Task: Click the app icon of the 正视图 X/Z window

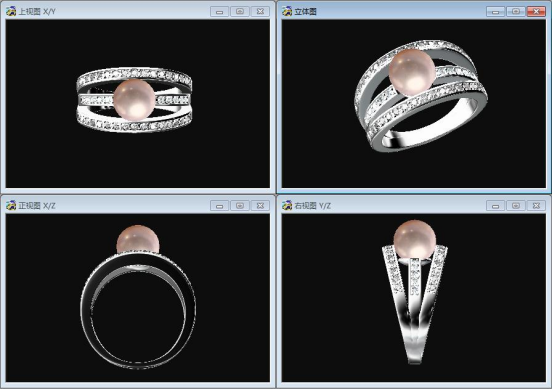Action: click(x=11, y=205)
